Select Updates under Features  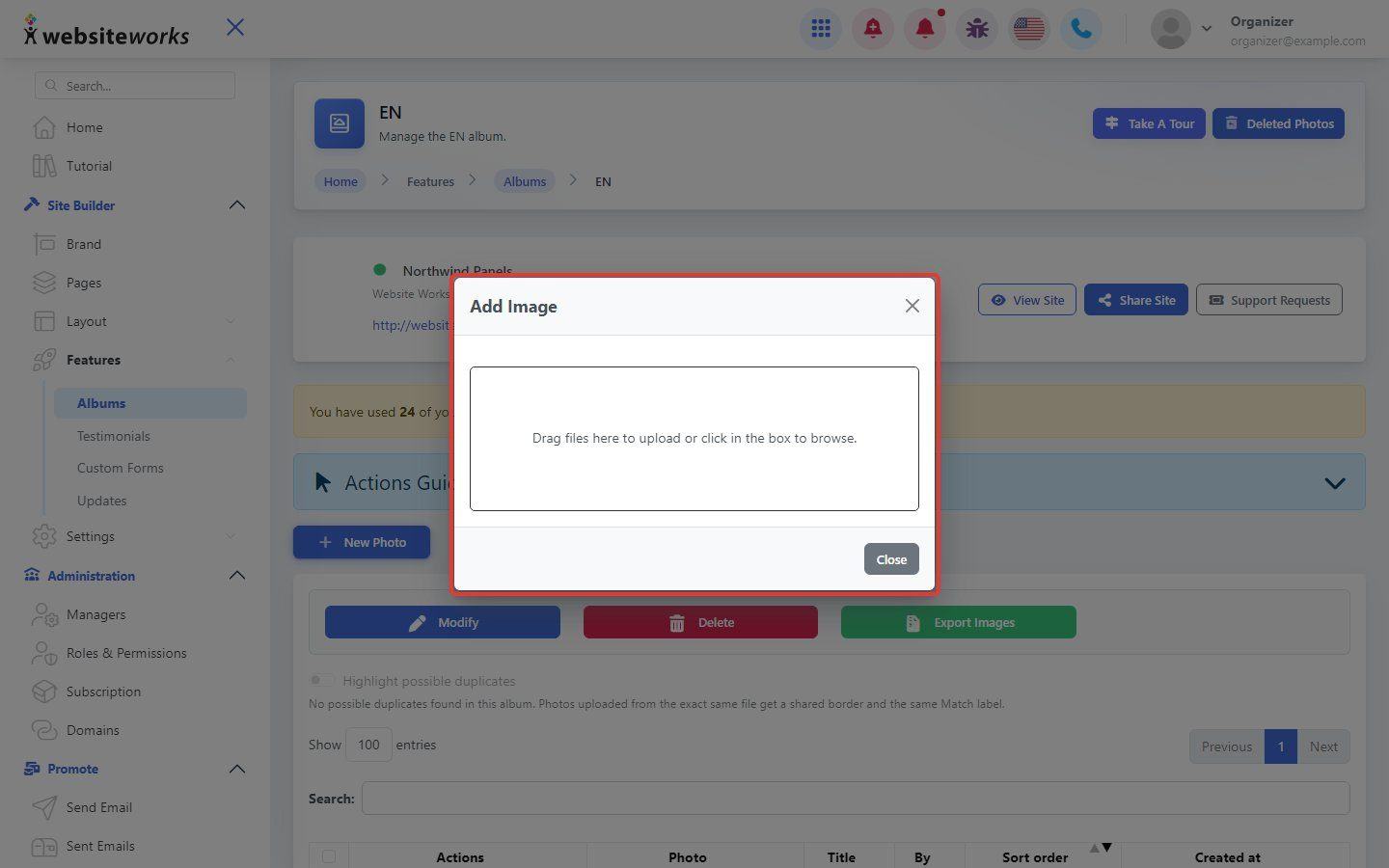click(102, 501)
